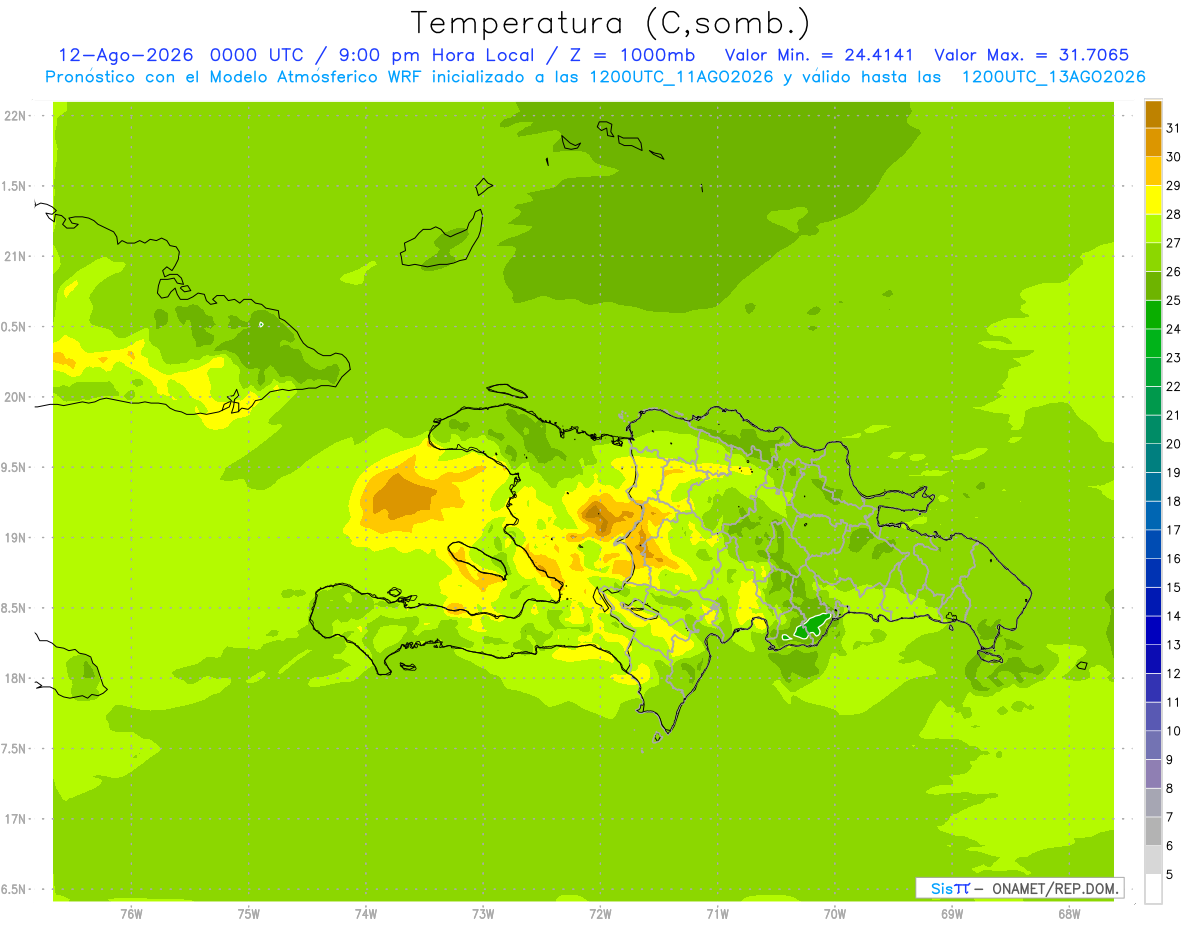
Task: Click the '76W' longitude label
Action: [131, 913]
